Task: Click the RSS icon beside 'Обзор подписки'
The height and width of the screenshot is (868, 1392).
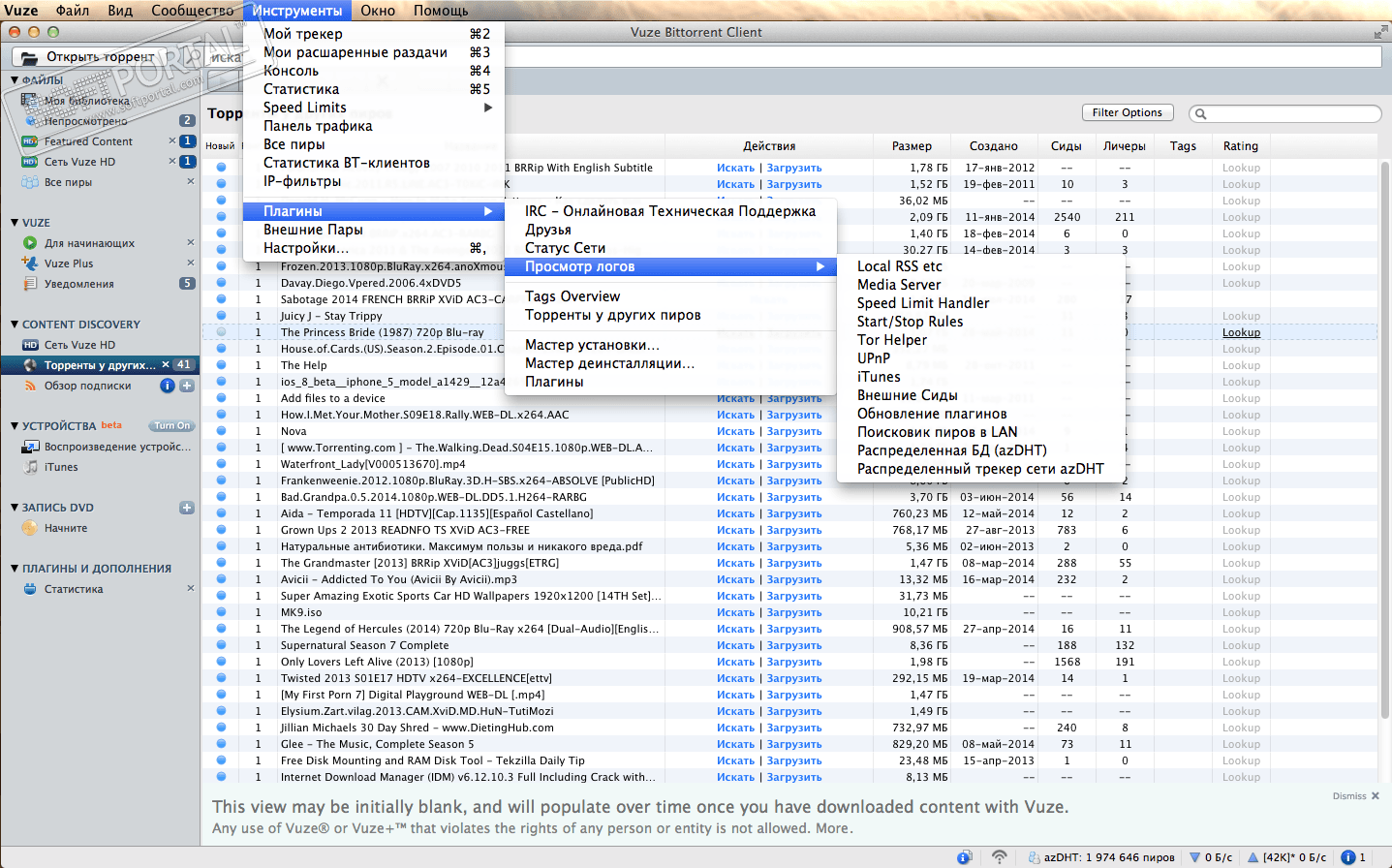Action: coord(30,386)
